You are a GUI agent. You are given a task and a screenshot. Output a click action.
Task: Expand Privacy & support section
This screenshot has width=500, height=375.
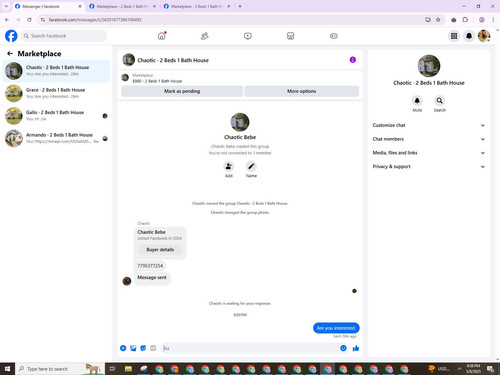428,166
